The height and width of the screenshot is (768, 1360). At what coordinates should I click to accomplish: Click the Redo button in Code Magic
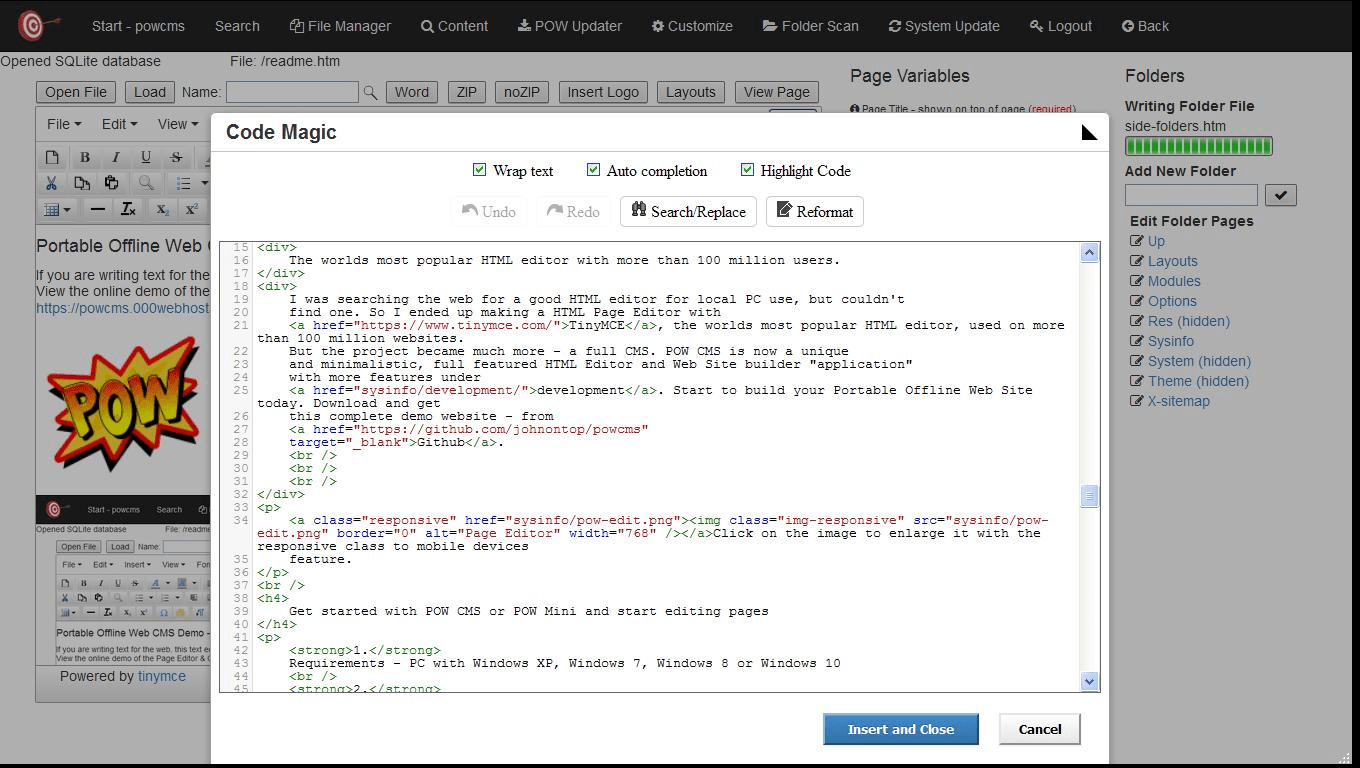coord(574,211)
